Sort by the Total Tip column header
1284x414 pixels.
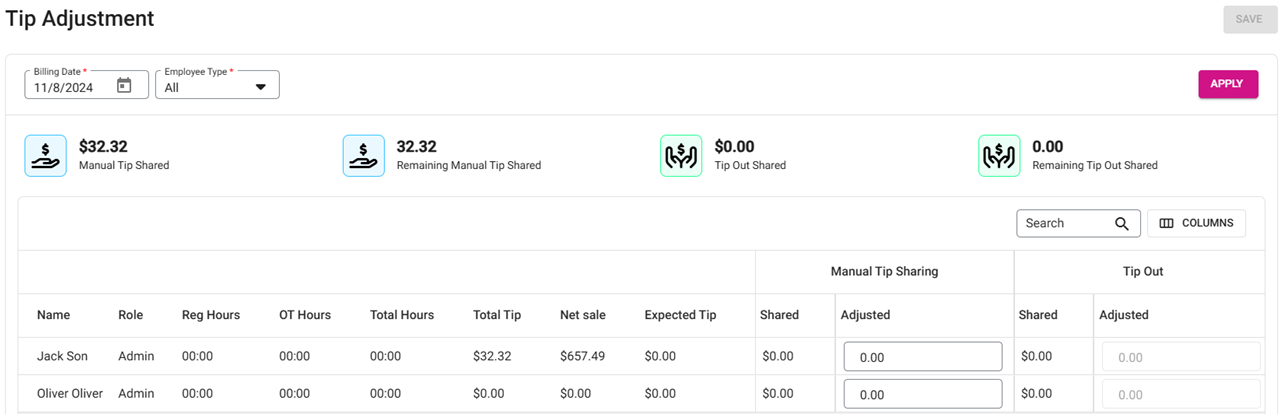click(497, 315)
